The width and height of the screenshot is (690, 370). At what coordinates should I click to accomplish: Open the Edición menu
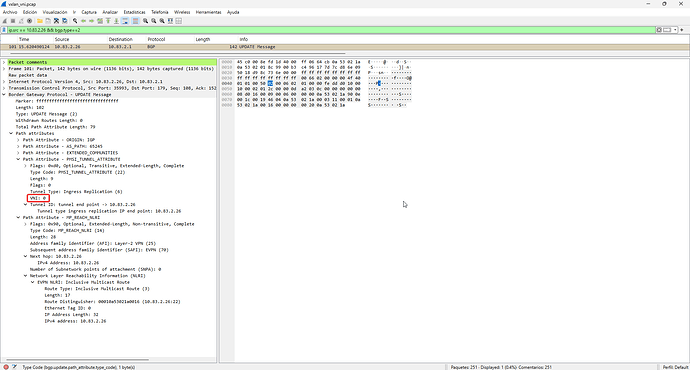pyautogui.click(x=30, y=12)
